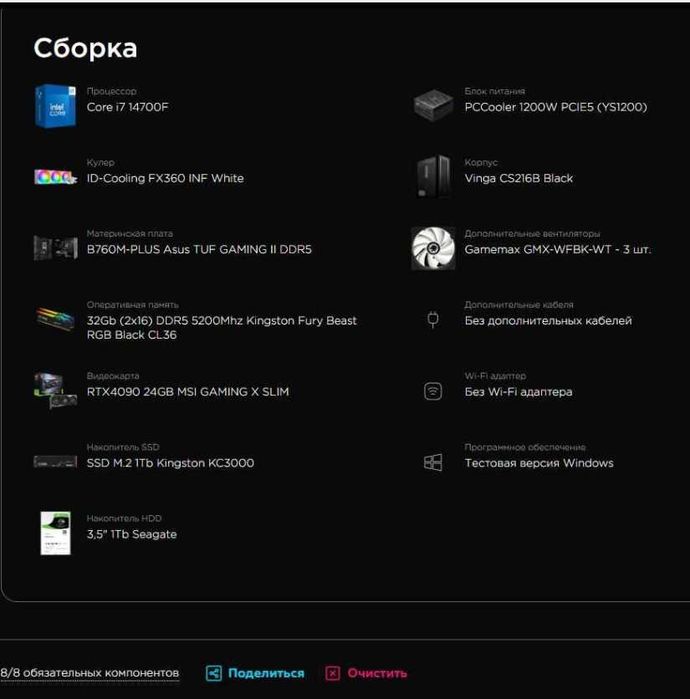Select B760M-PLUS Asus TUF GAMING II DDR5
Screen dimensions: 690x699
coord(199,249)
